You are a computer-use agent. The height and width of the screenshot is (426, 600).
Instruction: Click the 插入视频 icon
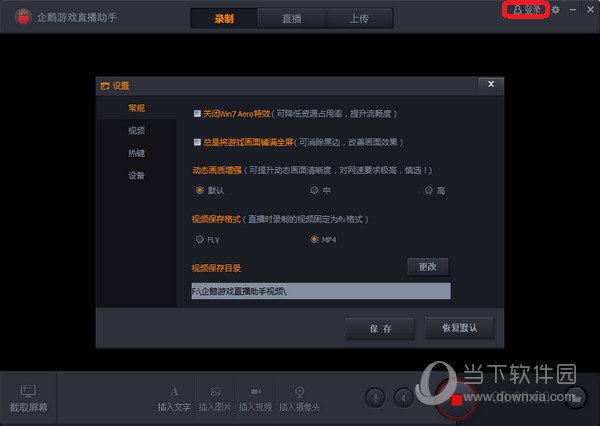pos(256,392)
